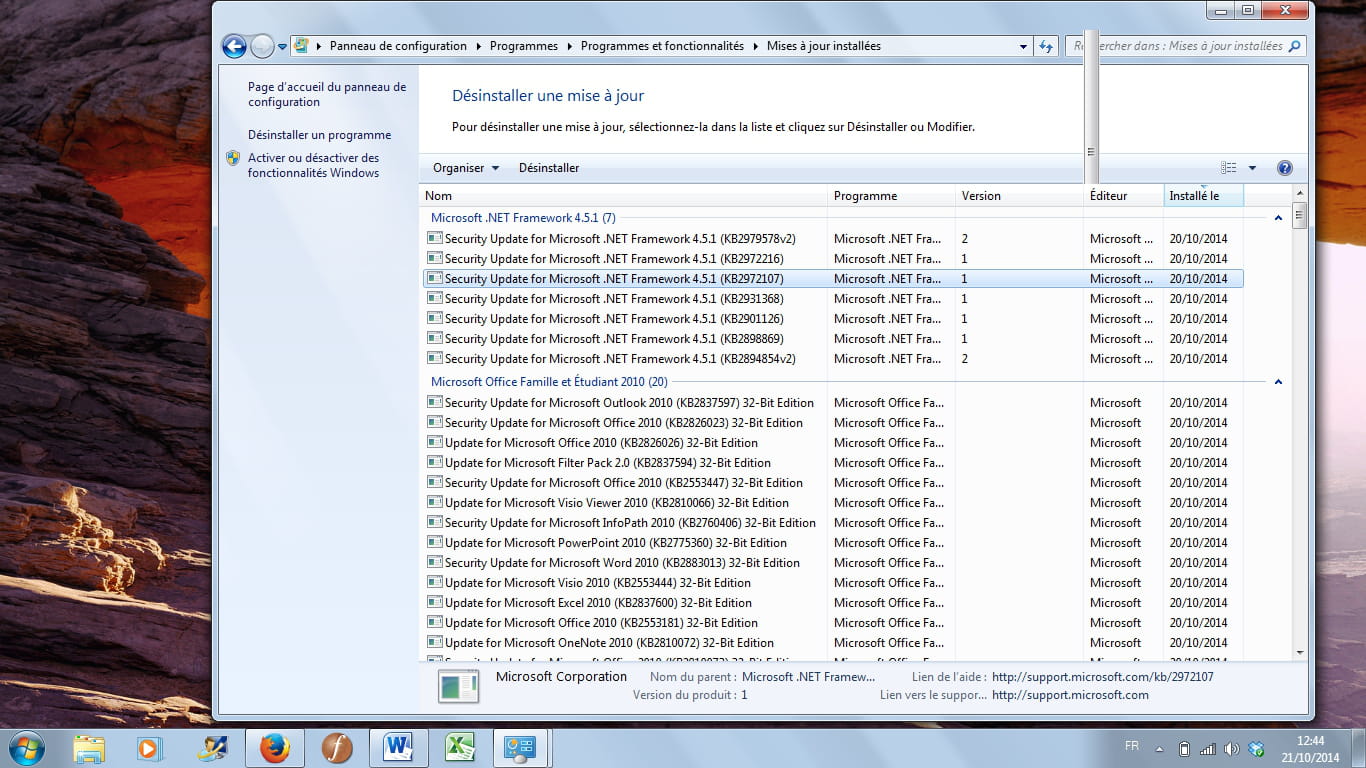Click the blue help question mark icon

(1285, 168)
